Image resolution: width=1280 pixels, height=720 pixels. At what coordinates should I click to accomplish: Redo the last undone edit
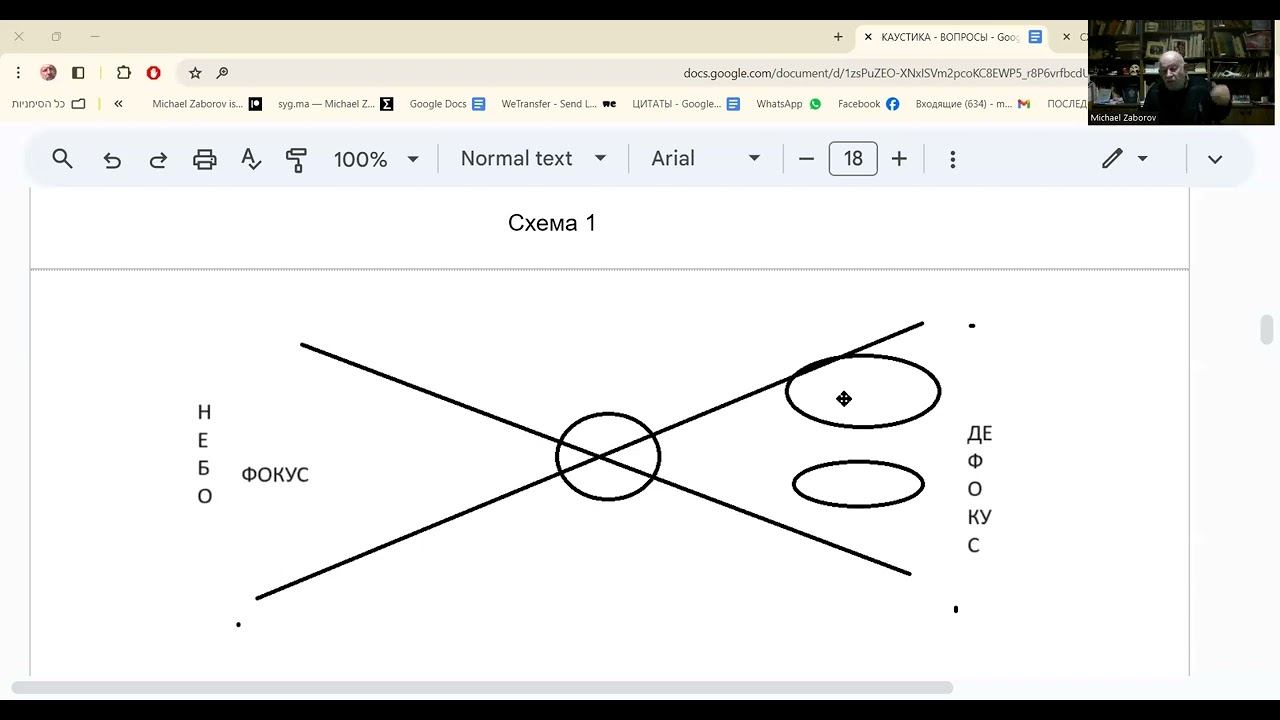pyautogui.click(x=158, y=159)
